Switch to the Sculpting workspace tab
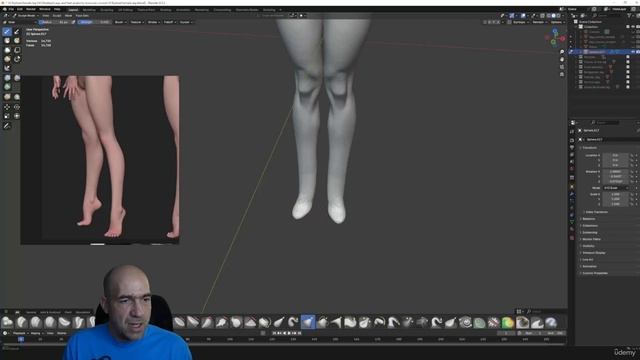This screenshot has height=360, width=640. click(107, 9)
